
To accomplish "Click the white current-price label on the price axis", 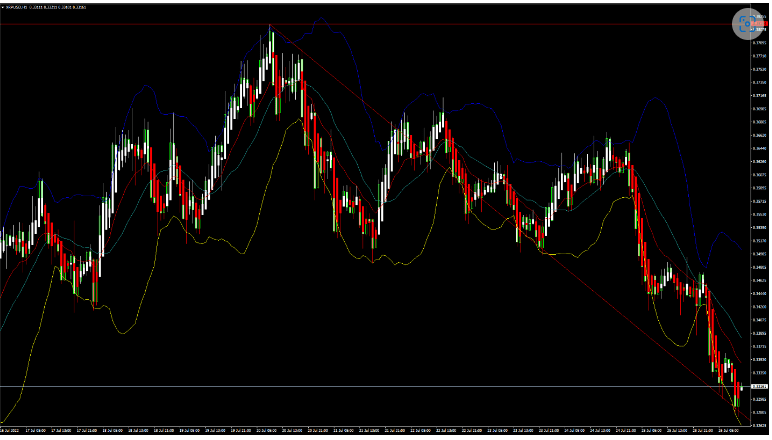I will (759, 387).
